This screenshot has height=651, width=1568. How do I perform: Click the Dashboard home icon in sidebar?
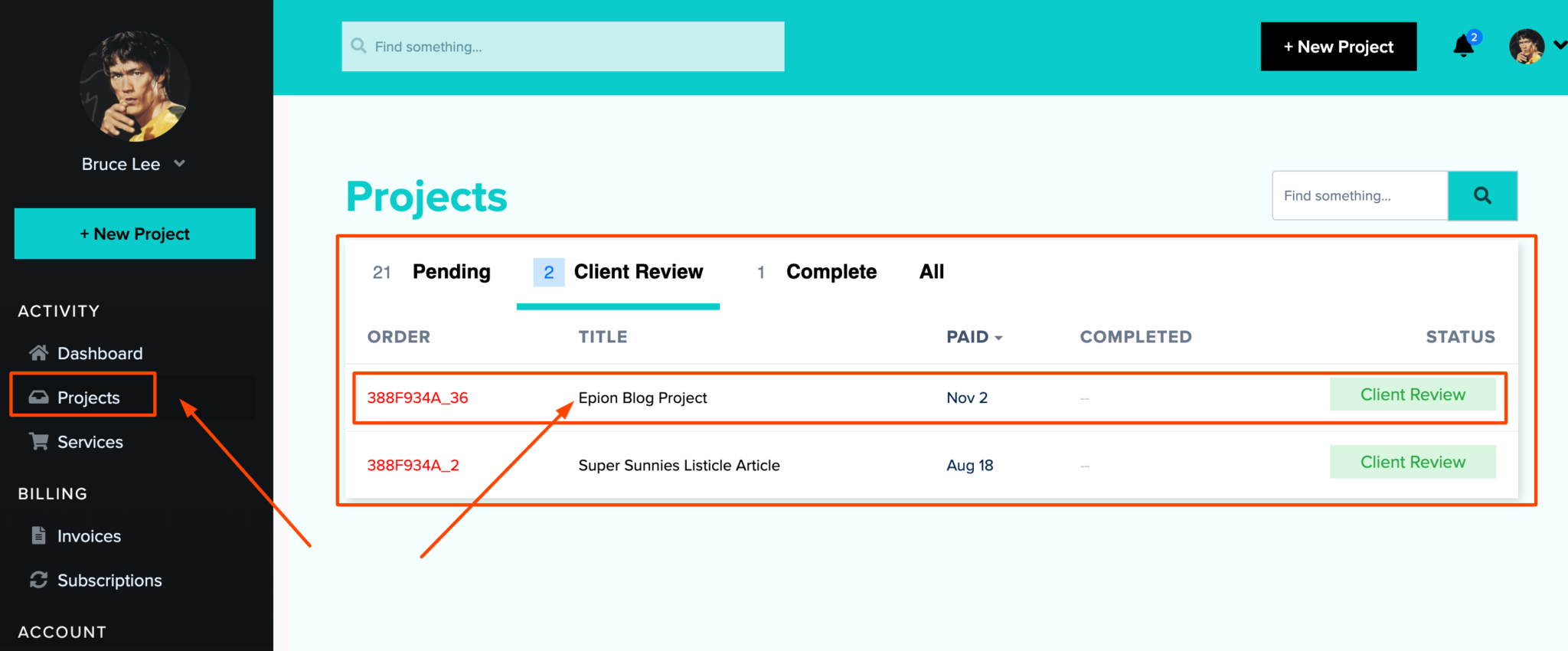click(38, 352)
